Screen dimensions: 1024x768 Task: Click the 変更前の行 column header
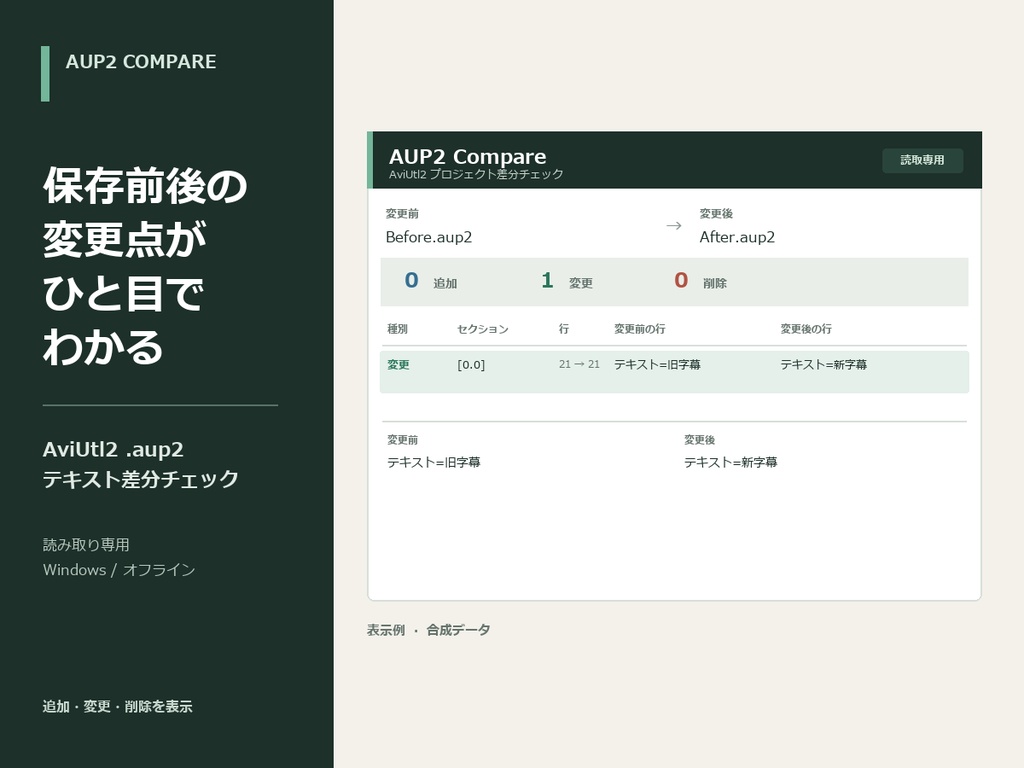pos(639,329)
